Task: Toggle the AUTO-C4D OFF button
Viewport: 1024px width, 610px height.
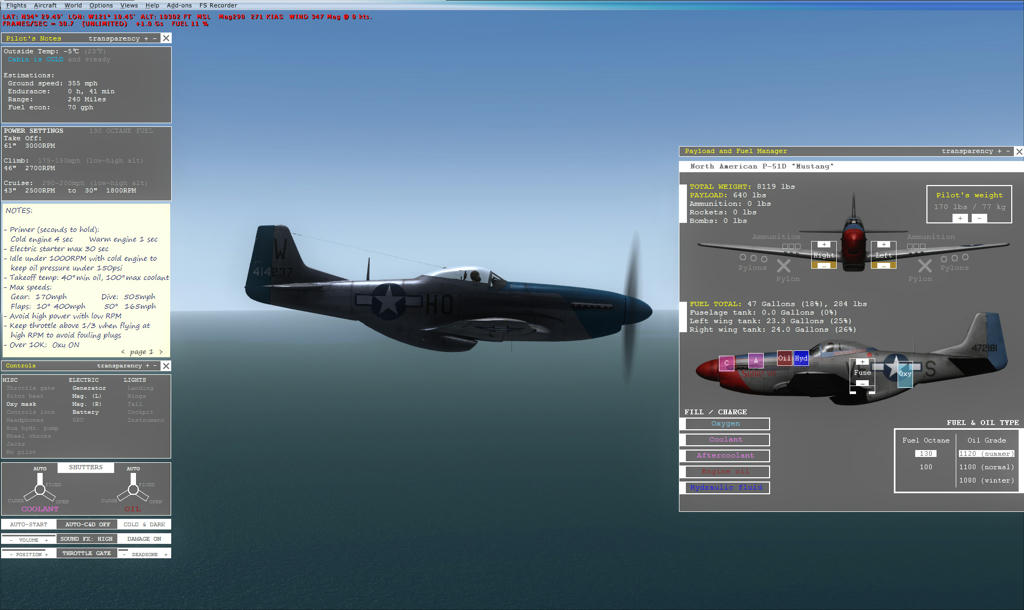Action: [x=87, y=524]
